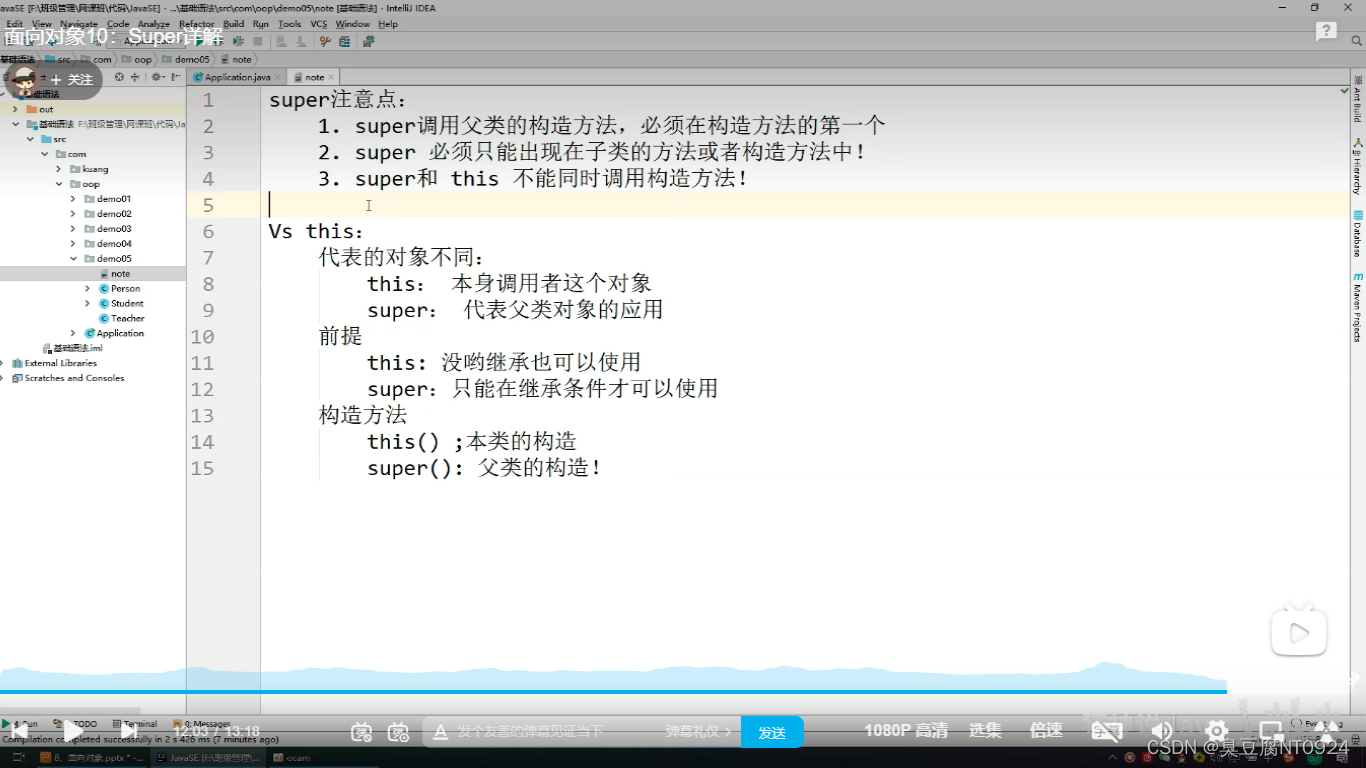Open the Edit menu
The image size is (1366, 768).
pyautogui.click(x=14, y=24)
